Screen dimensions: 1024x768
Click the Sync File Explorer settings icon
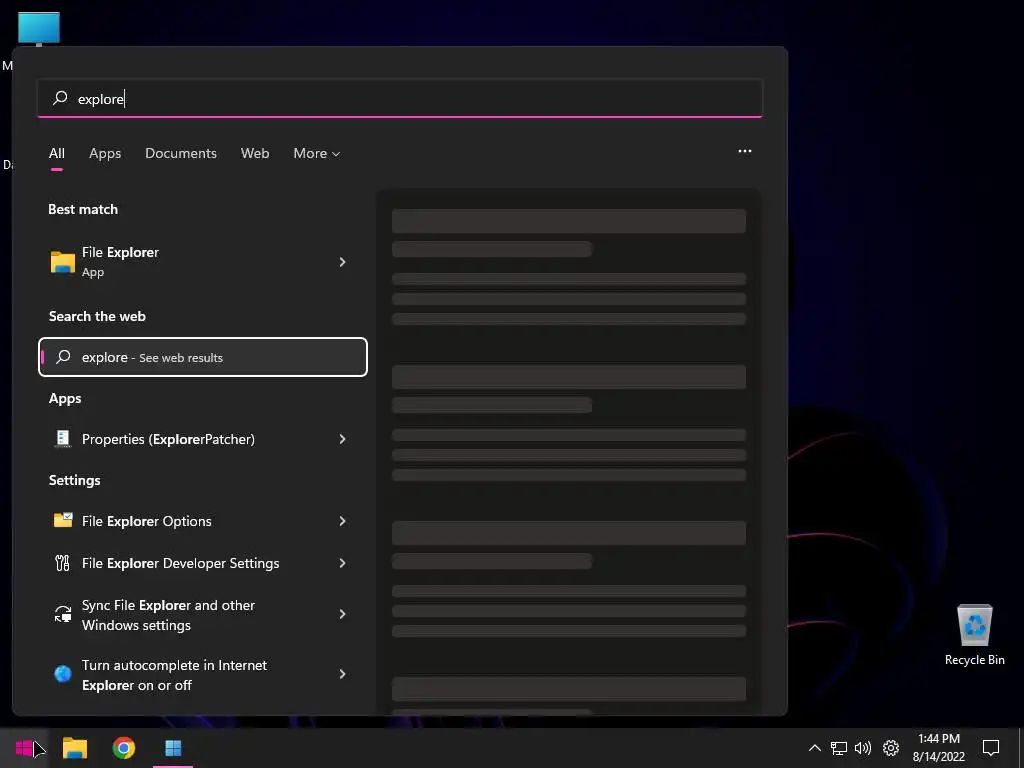[63, 614]
